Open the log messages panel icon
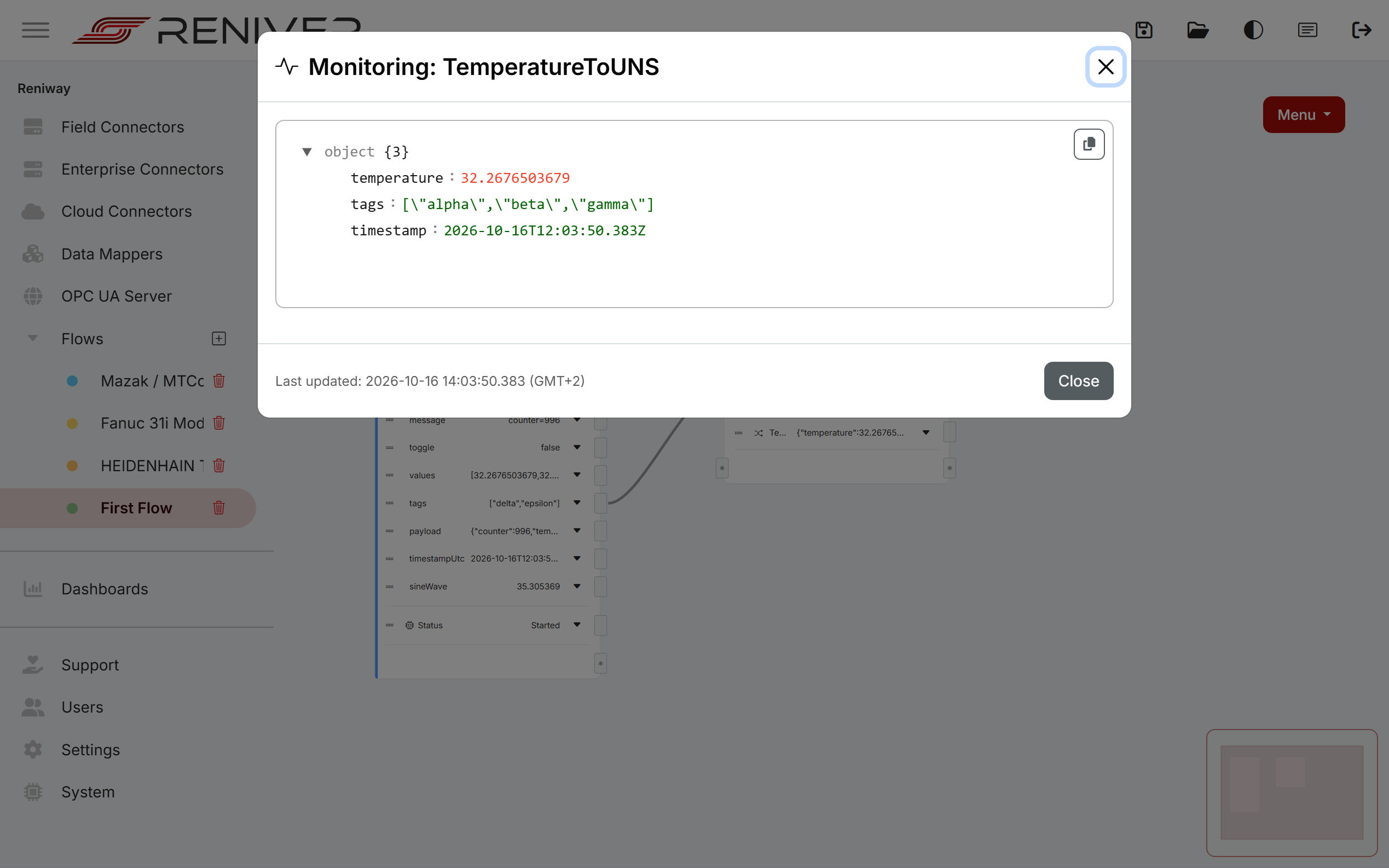 [x=1307, y=30]
